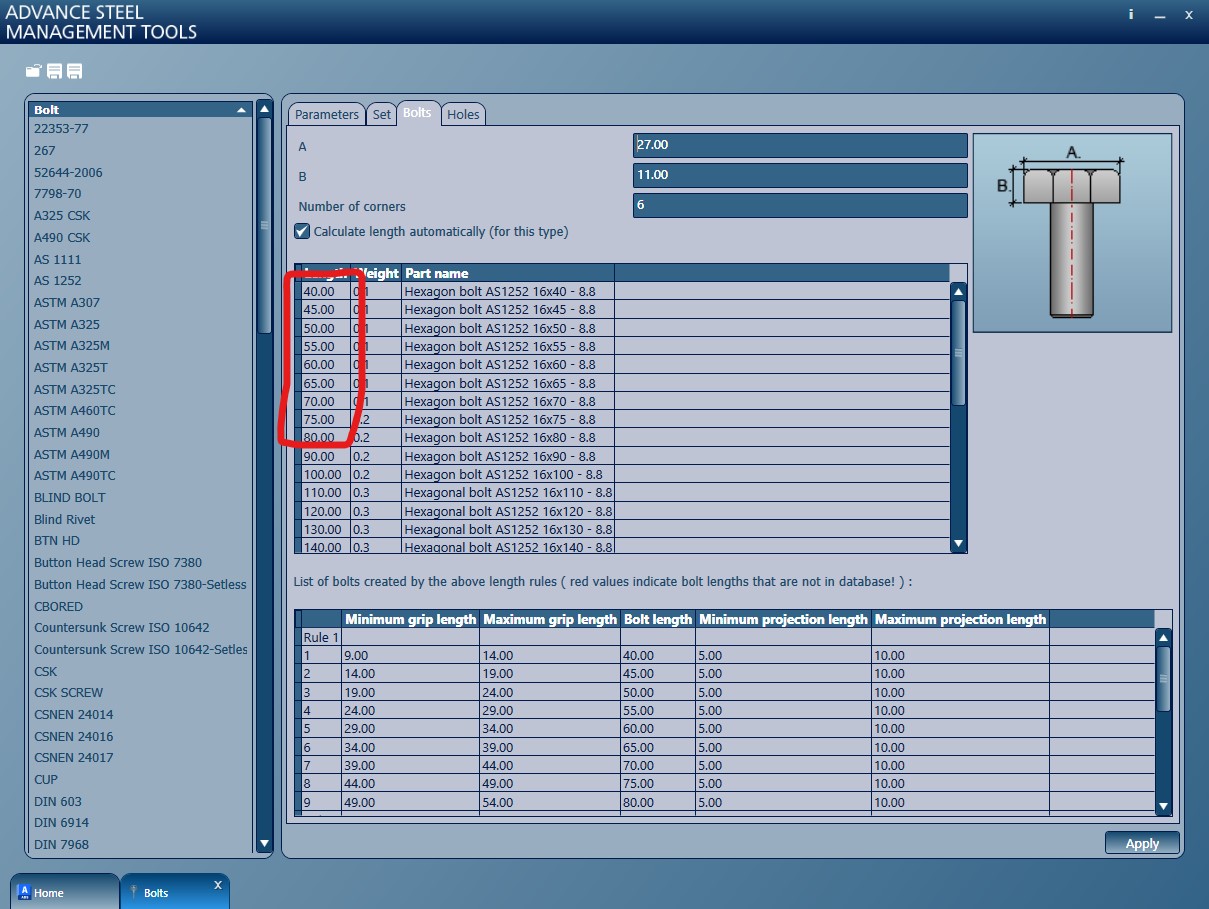Switch to the Set tab
1209x909 pixels.
(382, 114)
